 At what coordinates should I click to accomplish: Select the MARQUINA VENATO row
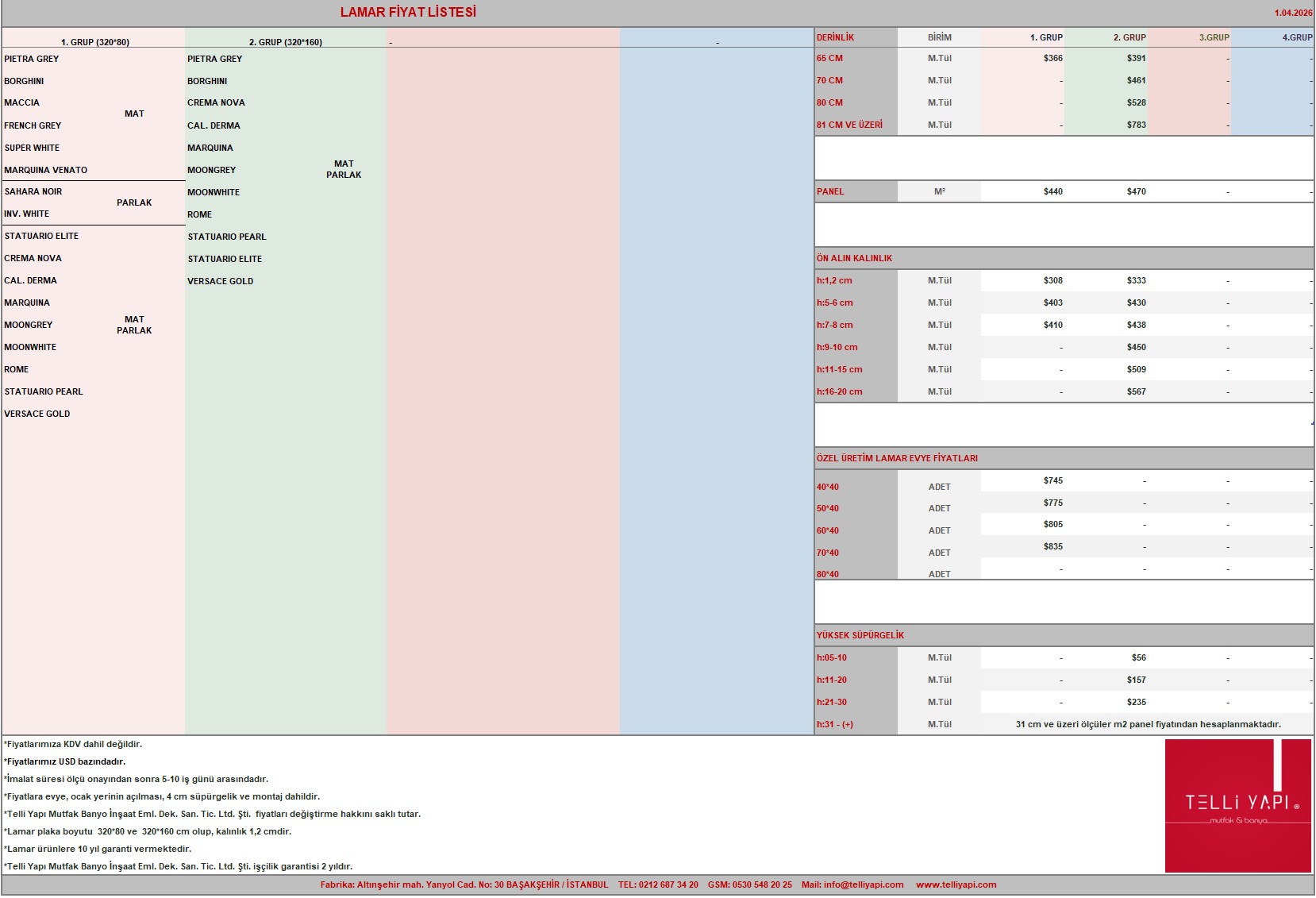[x=46, y=170]
